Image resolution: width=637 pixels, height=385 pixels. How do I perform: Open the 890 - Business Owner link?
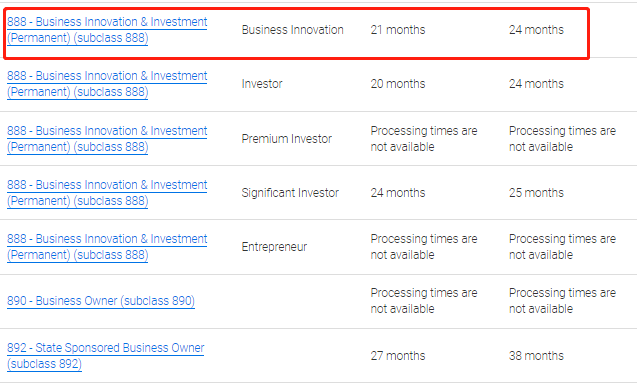tap(101, 301)
